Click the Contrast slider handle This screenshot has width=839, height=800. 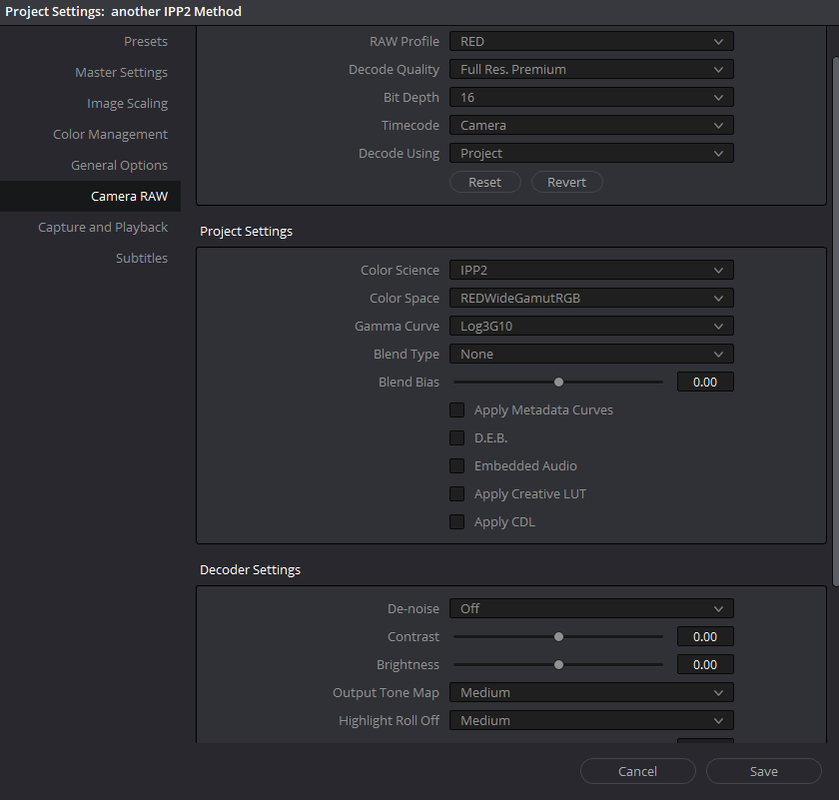click(x=559, y=637)
